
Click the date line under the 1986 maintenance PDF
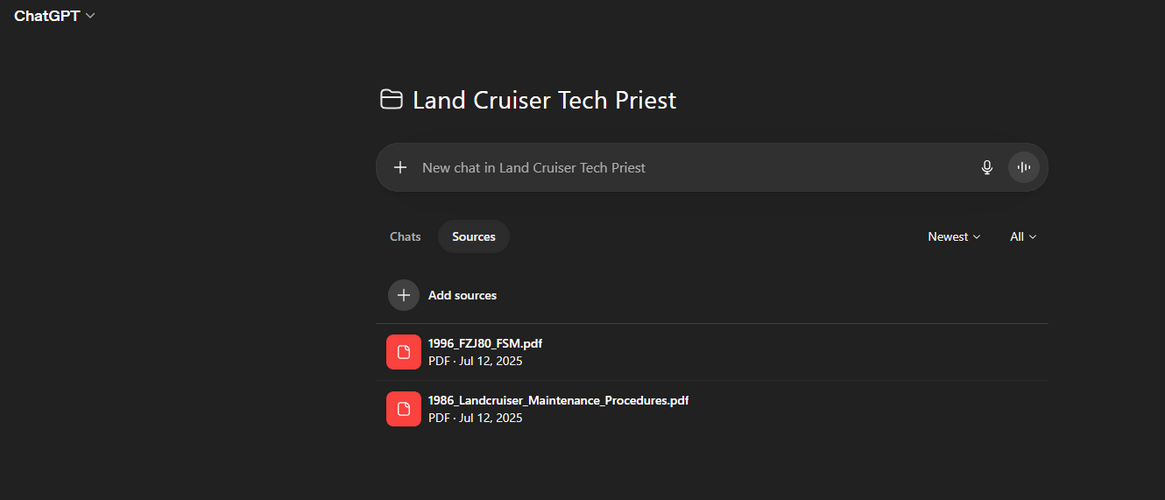point(475,418)
